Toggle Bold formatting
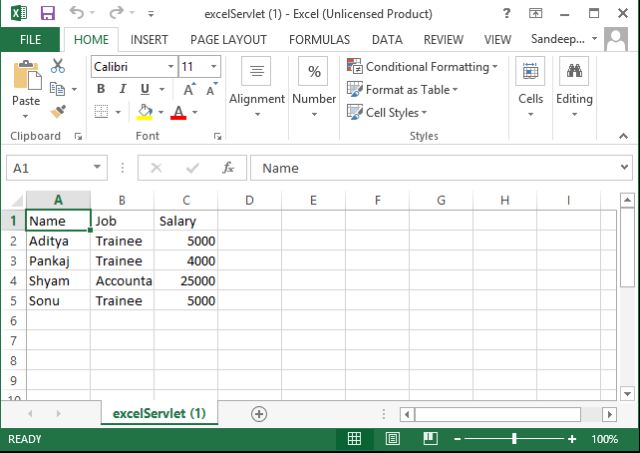The height and width of the screenshot is (453, 640). 101,89
